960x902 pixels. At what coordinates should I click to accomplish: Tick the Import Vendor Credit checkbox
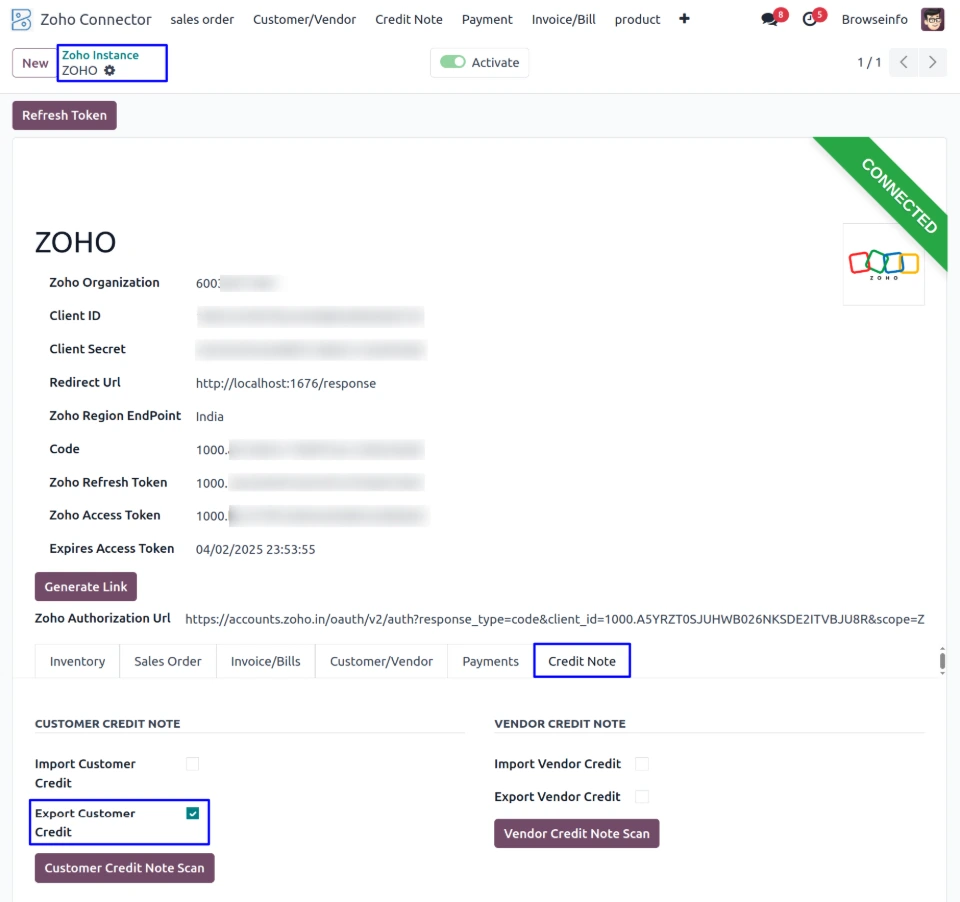click(642, 764)
